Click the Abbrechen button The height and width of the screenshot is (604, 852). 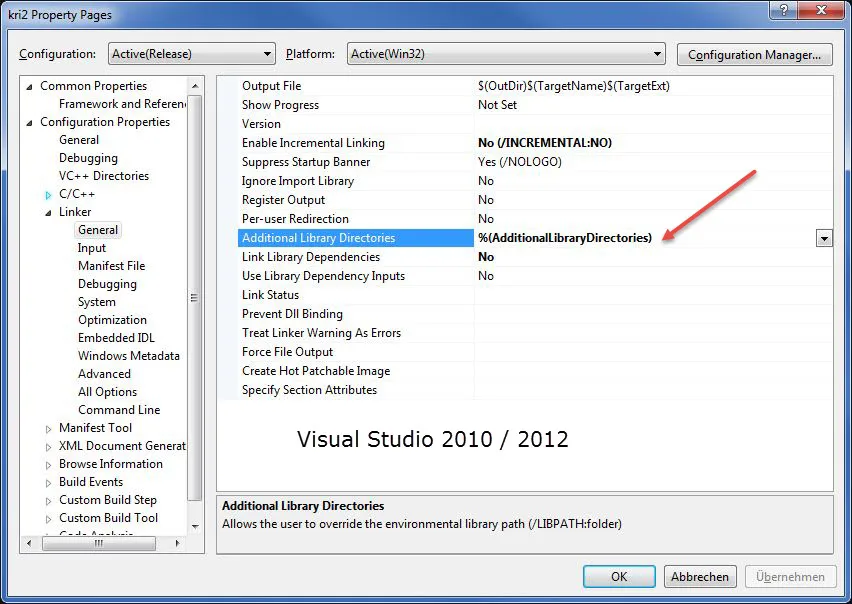(x=700, y=576)
